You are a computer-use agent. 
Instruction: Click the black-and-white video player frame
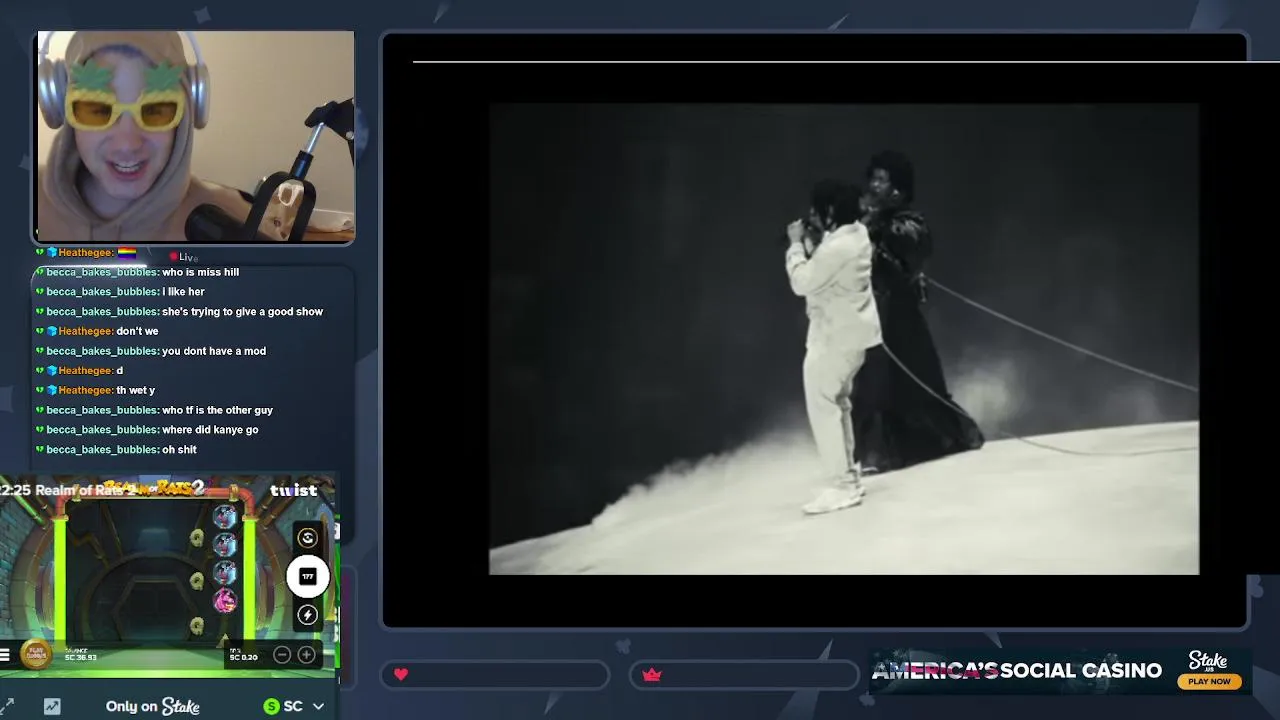(843, 338)
